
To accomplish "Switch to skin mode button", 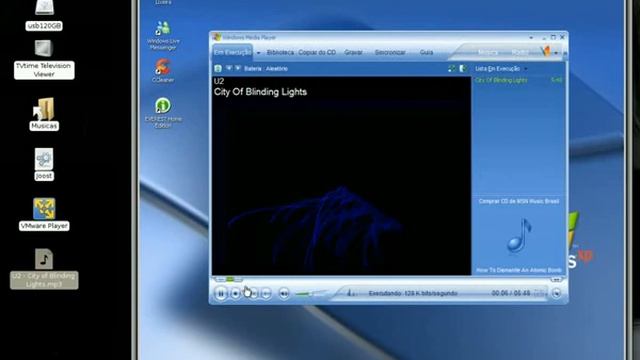I will coord(556,293).
